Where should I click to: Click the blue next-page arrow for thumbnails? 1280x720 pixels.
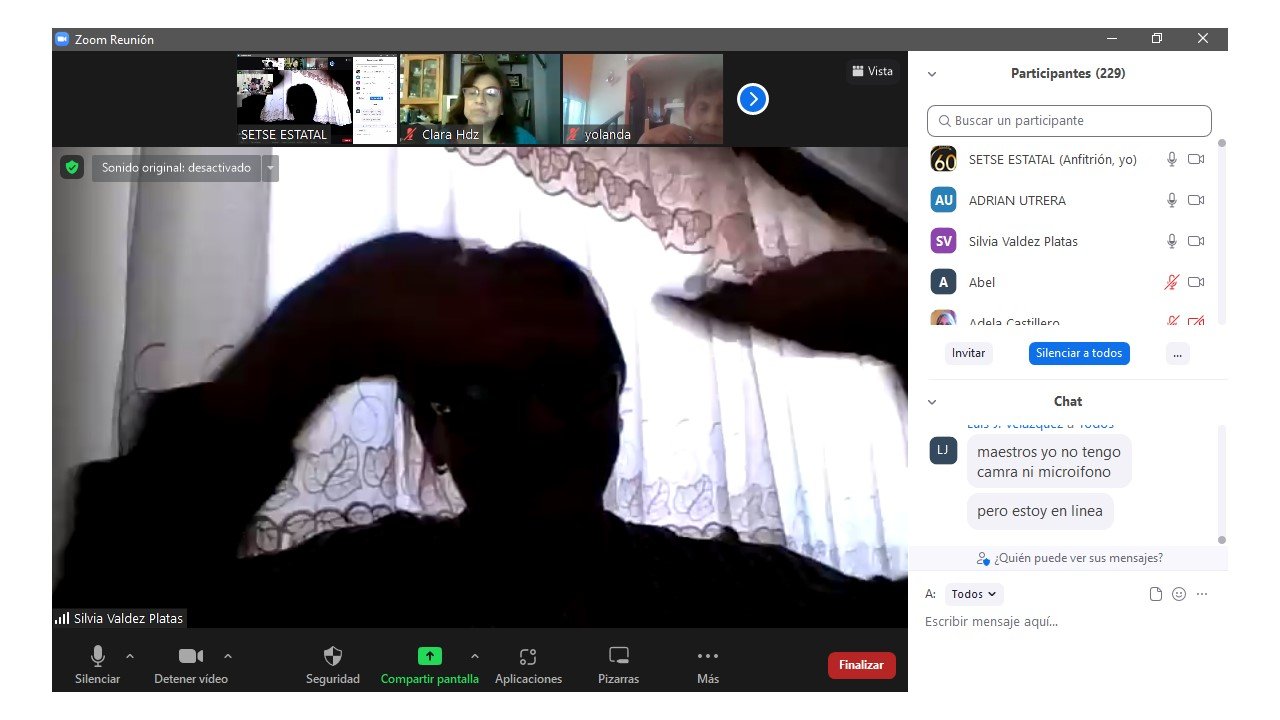pyautogui.click(x=753, y=99)
